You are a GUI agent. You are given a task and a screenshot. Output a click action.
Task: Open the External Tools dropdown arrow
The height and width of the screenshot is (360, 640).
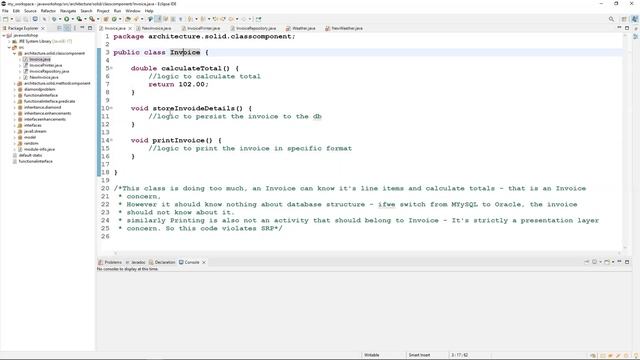tap(98, 19)
